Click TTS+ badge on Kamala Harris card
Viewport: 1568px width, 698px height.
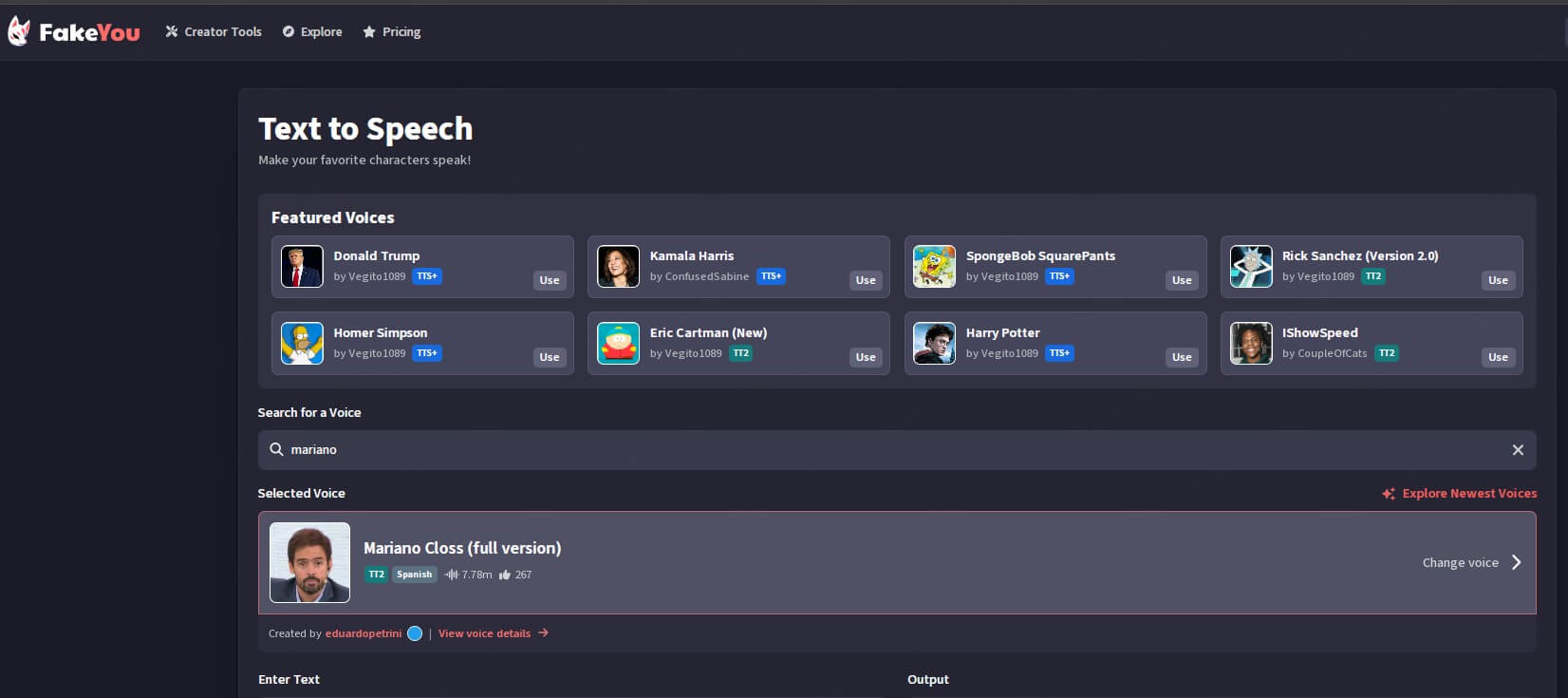click(x=772, y=276)
